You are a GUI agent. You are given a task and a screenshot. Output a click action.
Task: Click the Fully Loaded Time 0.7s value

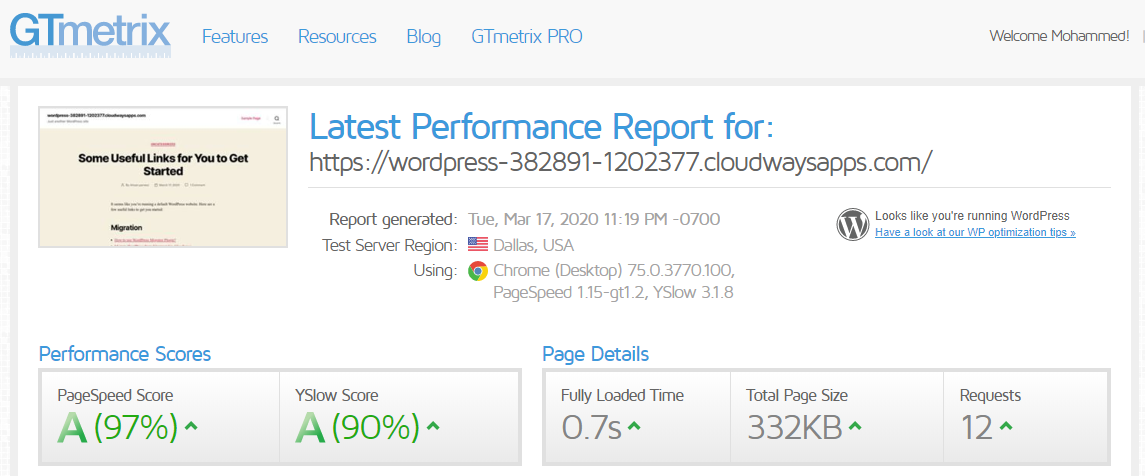(591, 429)
